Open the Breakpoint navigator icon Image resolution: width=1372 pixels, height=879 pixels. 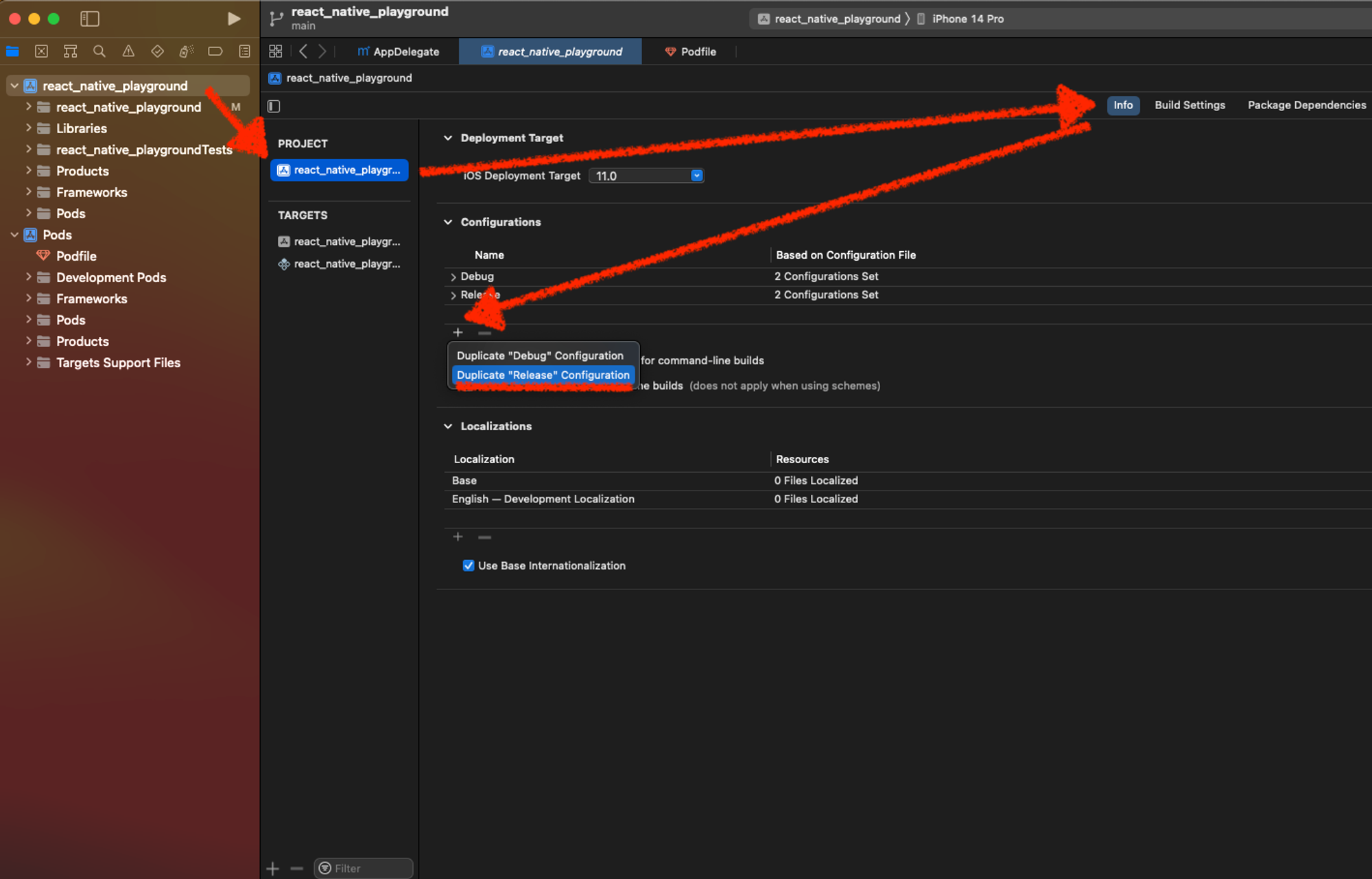pyautogui.click(x=215, y=51)
